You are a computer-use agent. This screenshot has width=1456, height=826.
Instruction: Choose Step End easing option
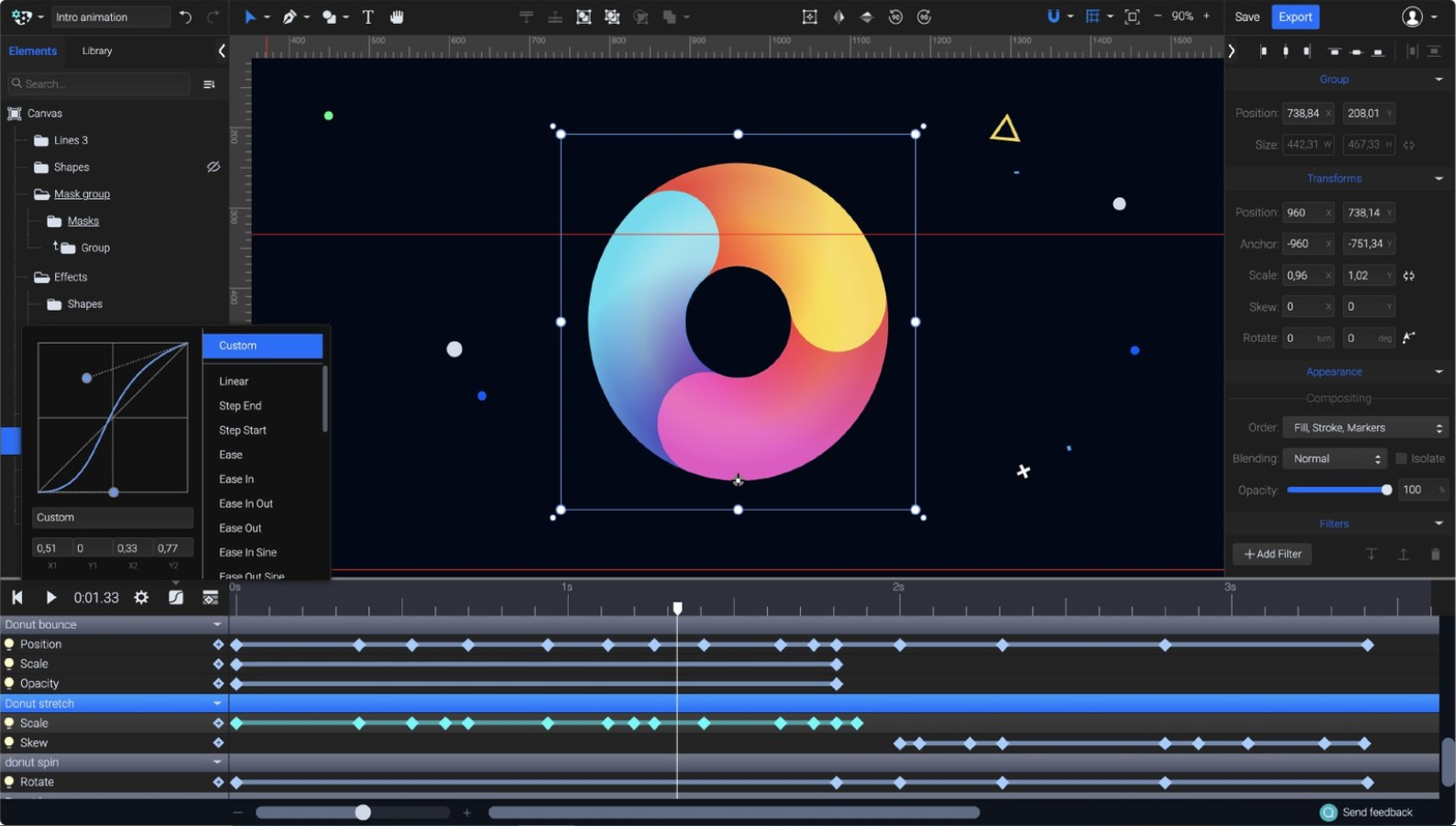tap(240, 406)
